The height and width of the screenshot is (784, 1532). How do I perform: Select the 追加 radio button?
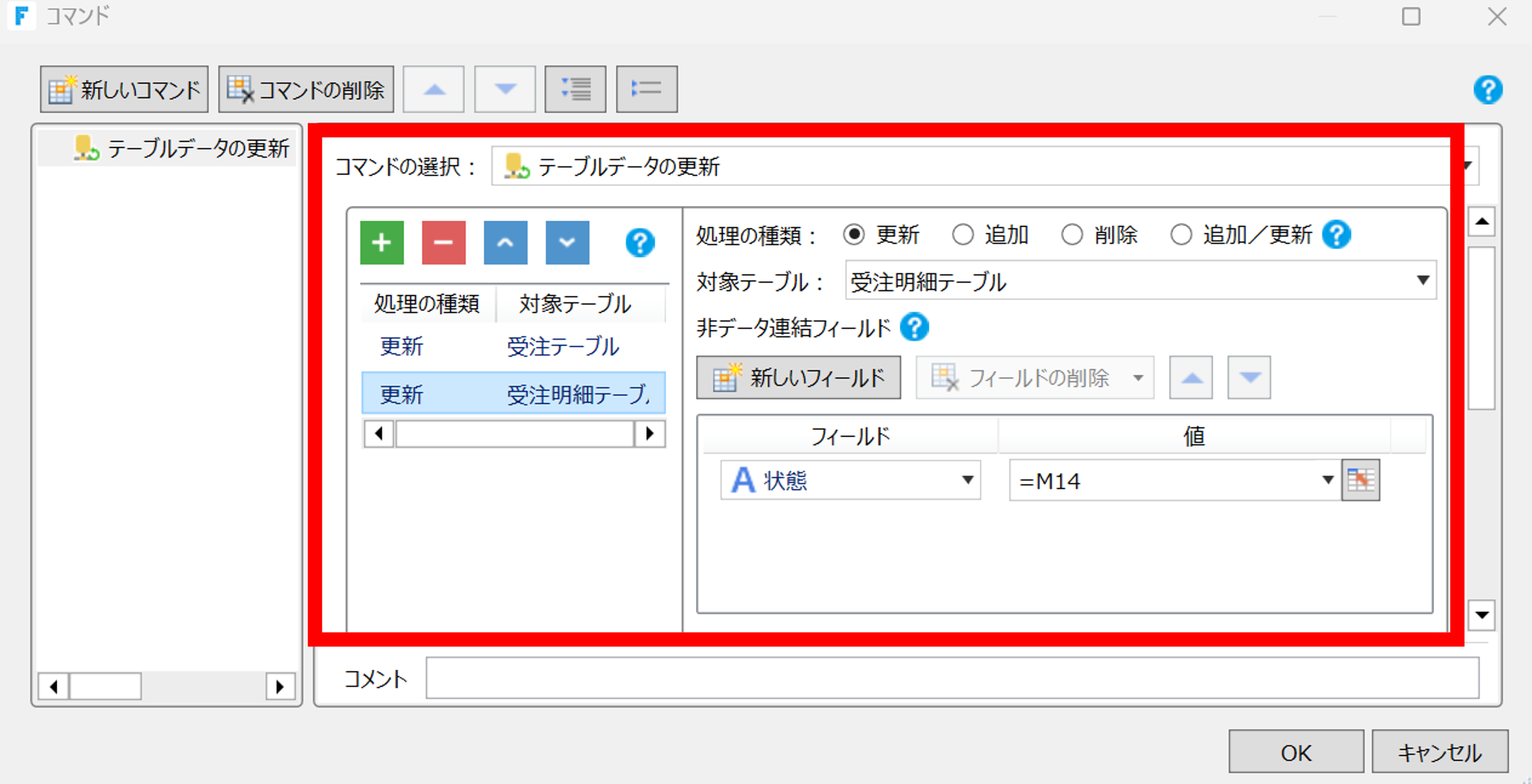tap(963, 235)
